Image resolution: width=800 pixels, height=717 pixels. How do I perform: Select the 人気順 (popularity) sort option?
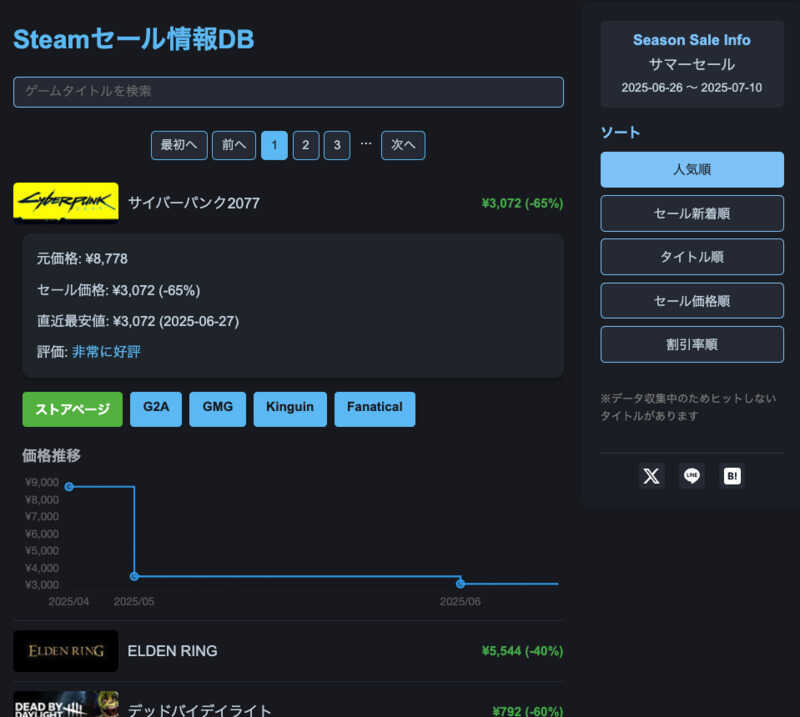691,169
